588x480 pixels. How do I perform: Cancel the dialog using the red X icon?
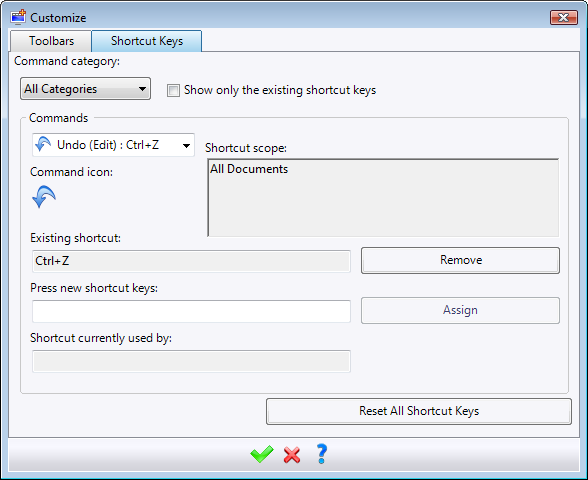pos(292,455)
